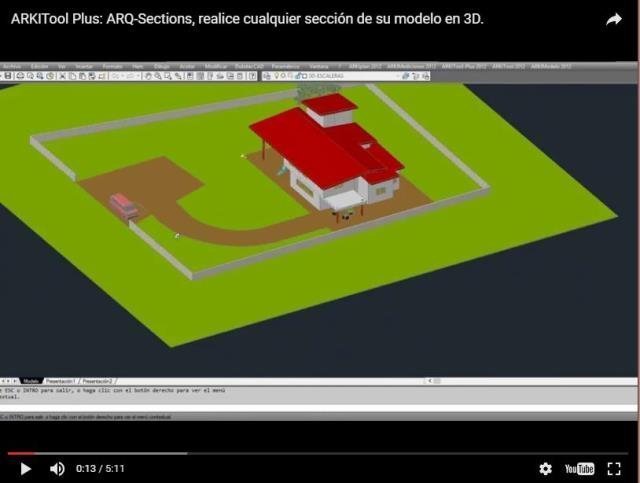Click the Cut (scissors) toolbar icon
The height and width of the screenshot is (483, 640).
pos(62,76)
